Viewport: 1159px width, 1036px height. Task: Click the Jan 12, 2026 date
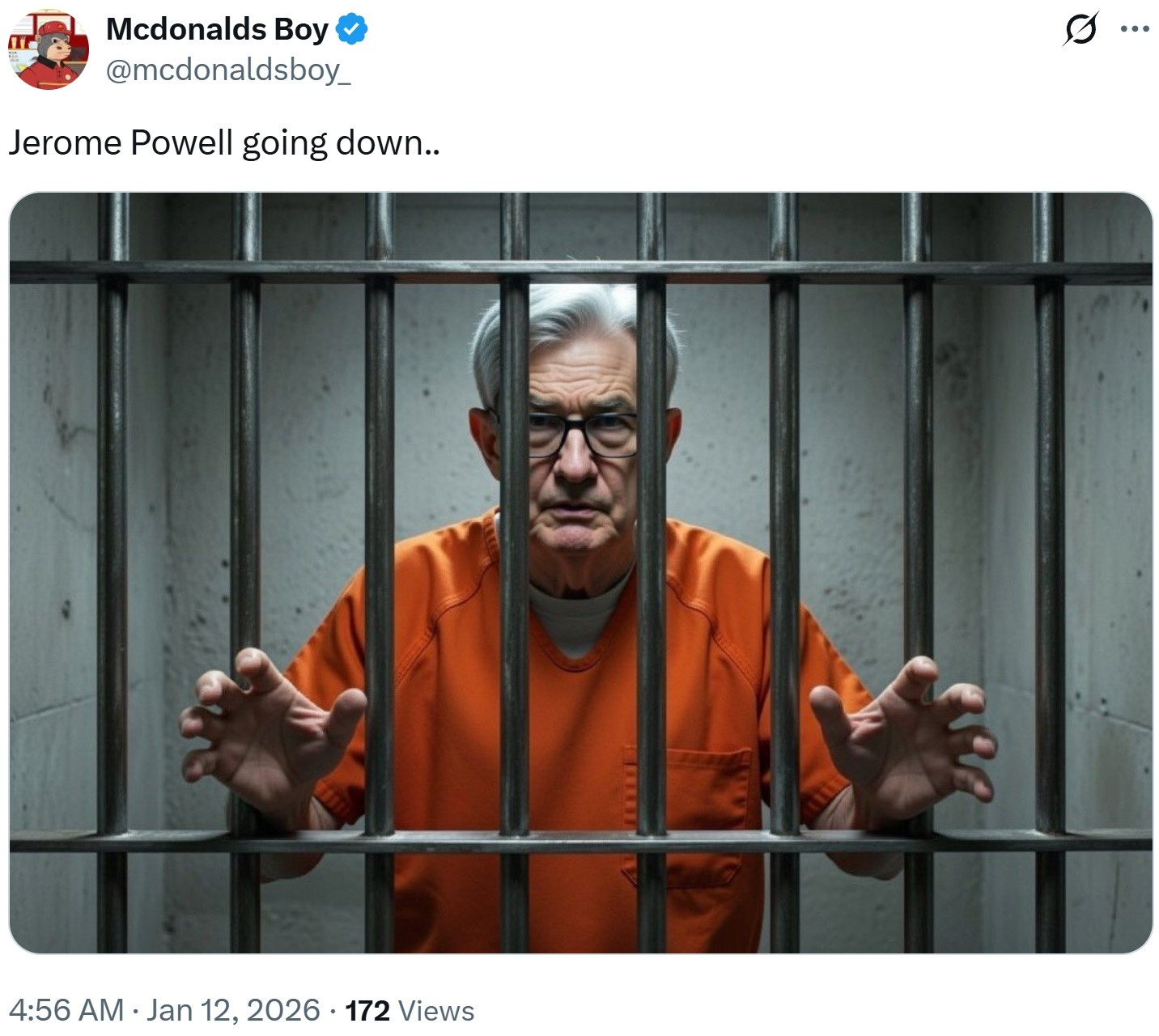[233, 1010]
